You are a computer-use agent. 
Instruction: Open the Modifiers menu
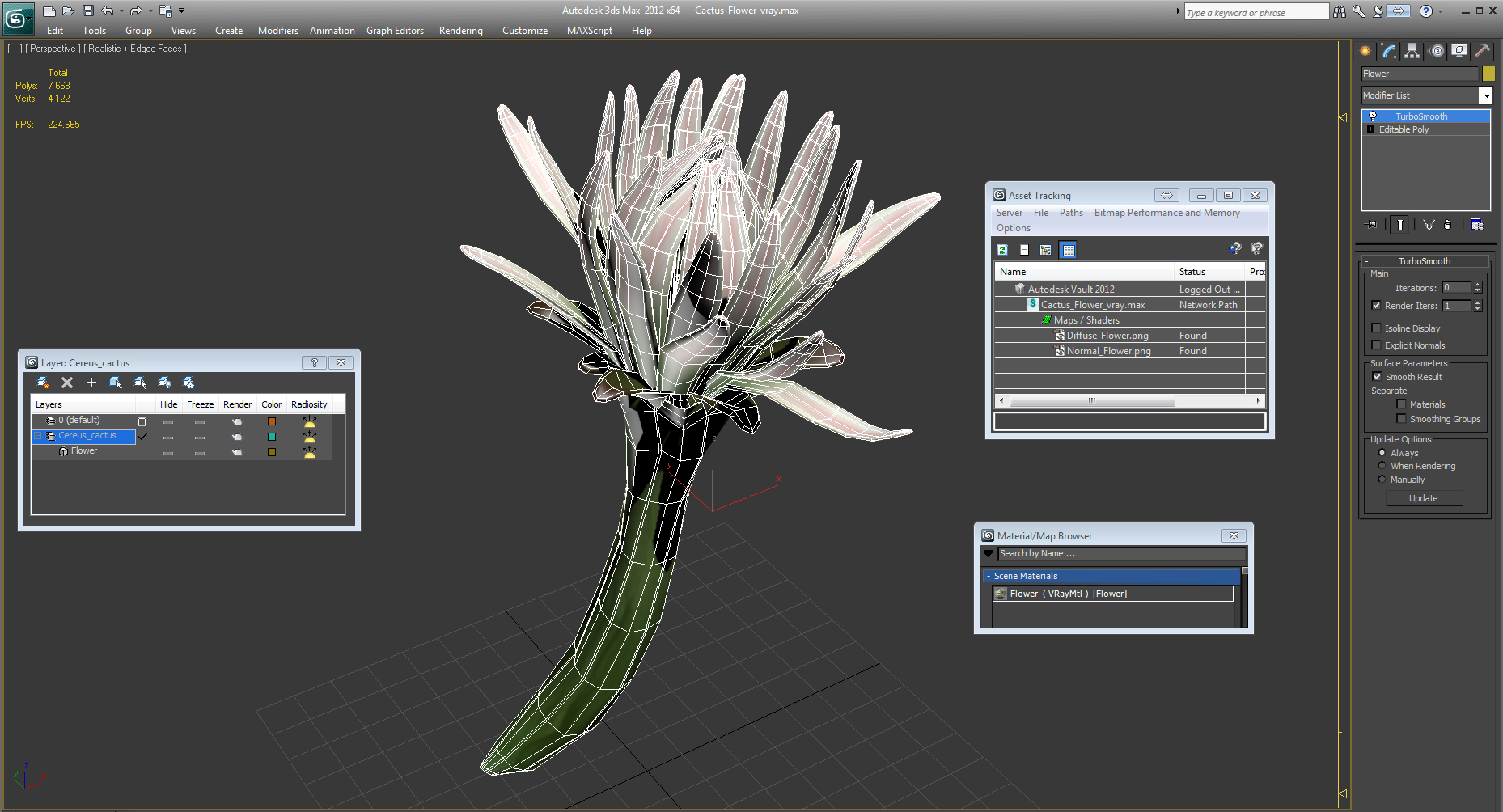(277, 31)
